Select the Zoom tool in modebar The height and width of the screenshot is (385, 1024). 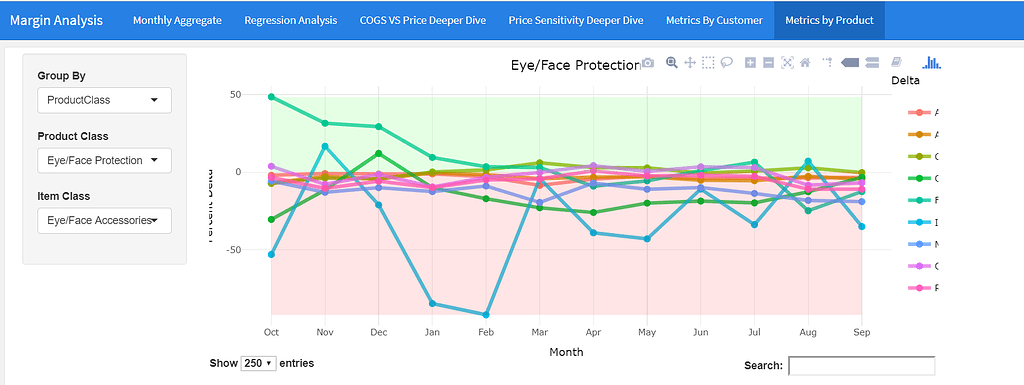[671, 63]
